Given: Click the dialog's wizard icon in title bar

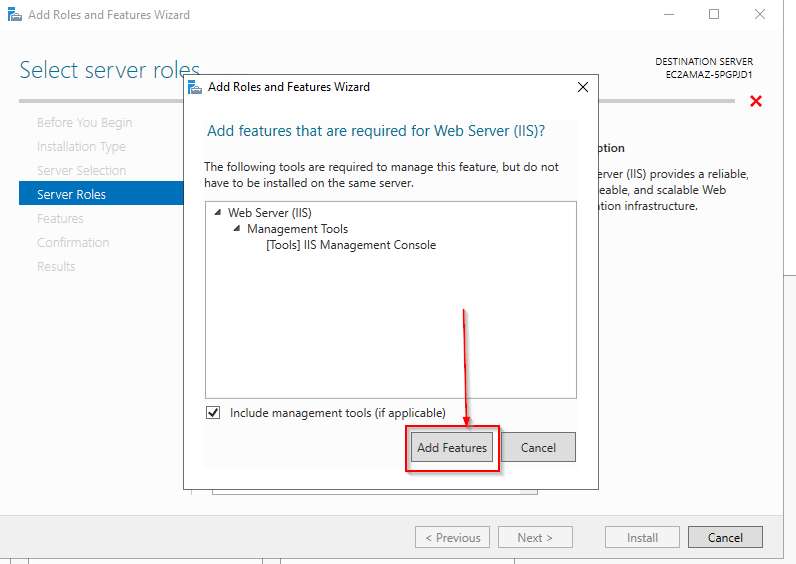Looking at the screenshot, I should (194, 87).
